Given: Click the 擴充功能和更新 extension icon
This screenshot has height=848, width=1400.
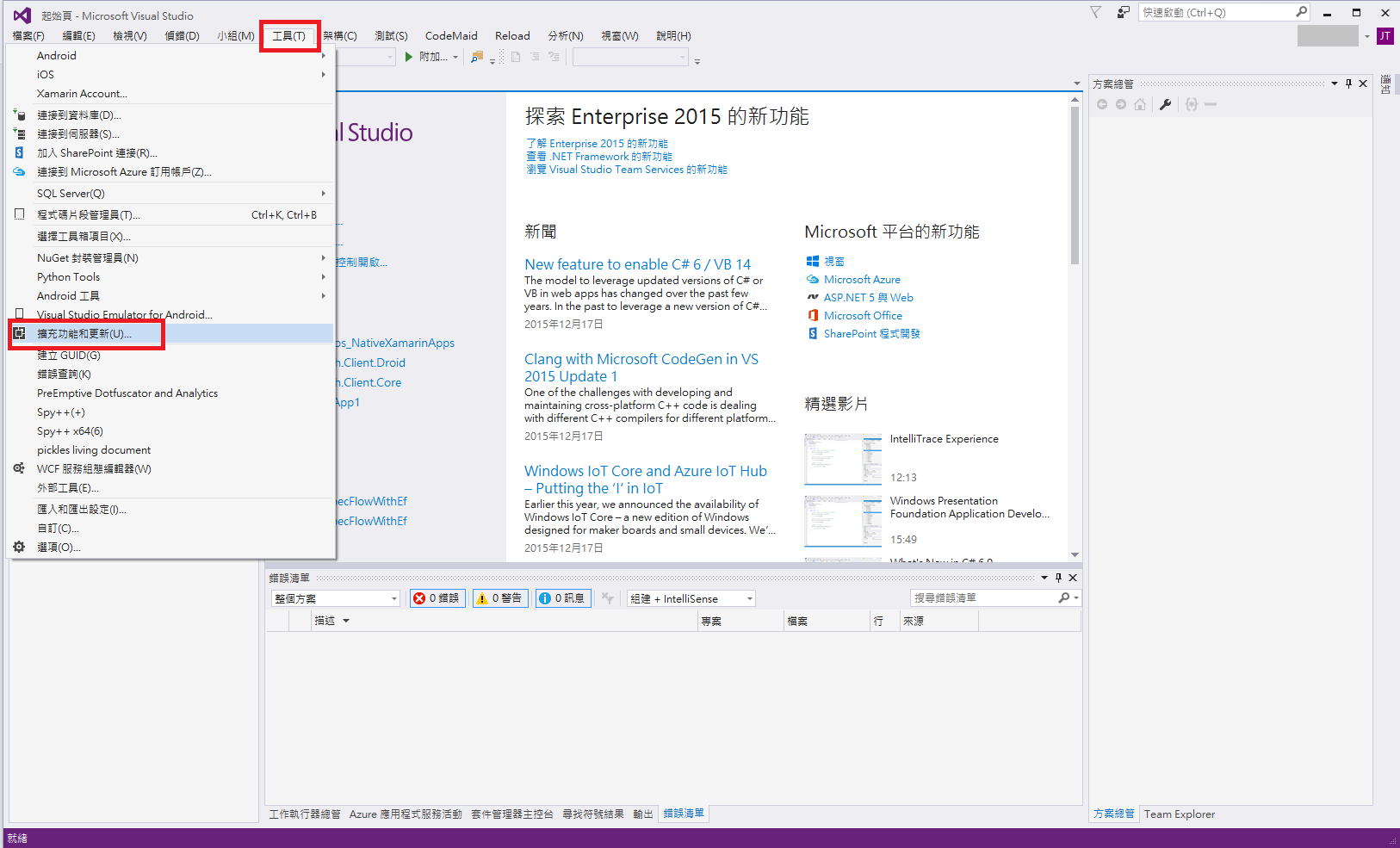Looking at the screenshot, I should (19, 333).
